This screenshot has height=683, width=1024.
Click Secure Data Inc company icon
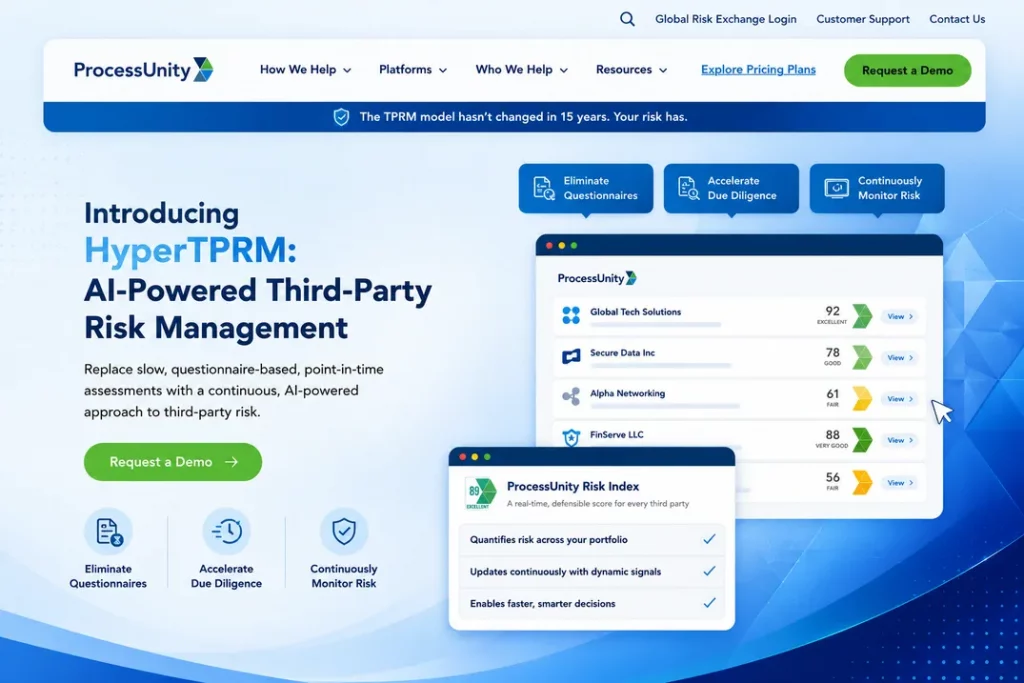(571, 357)
